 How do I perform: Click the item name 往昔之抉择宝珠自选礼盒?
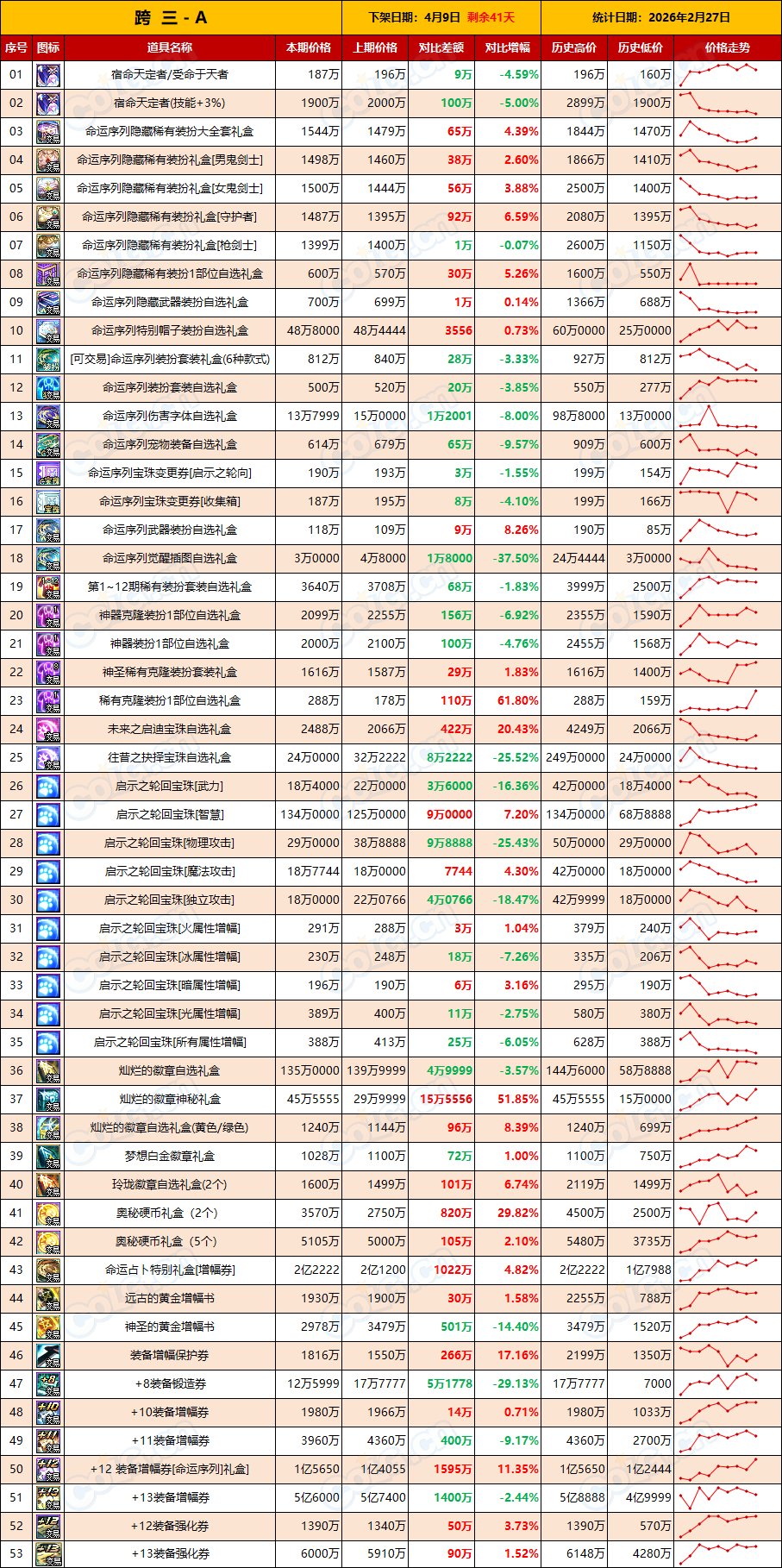coord(170,758)
